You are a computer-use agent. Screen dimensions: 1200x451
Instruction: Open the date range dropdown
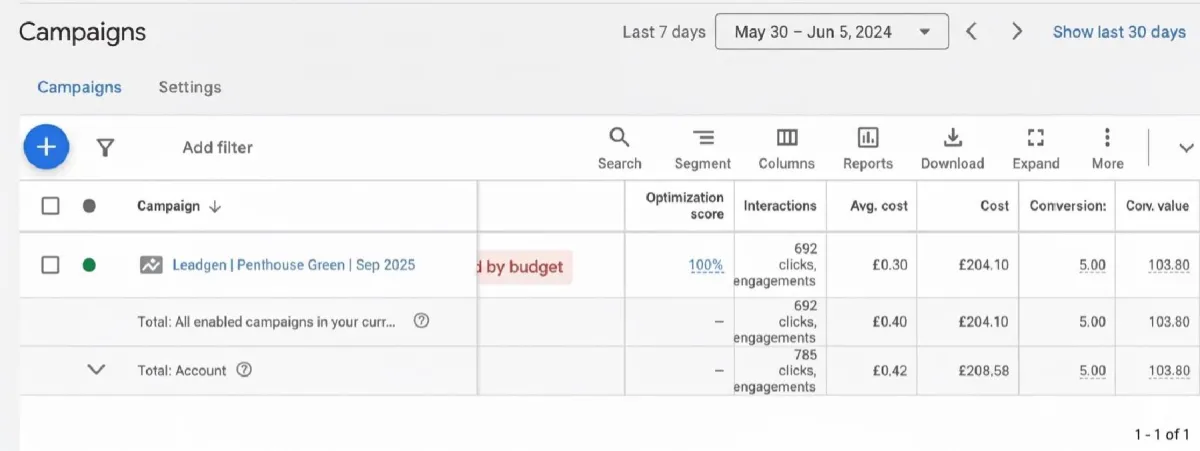[831, 32]
